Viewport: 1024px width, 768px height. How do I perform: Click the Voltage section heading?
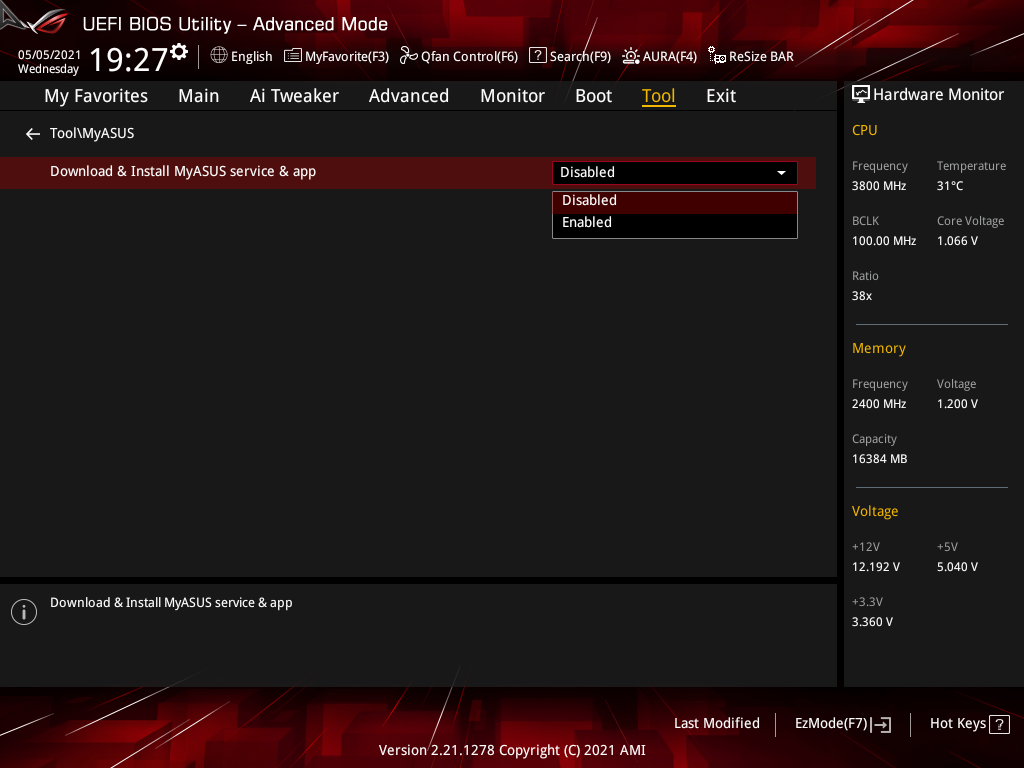(874, 512)
